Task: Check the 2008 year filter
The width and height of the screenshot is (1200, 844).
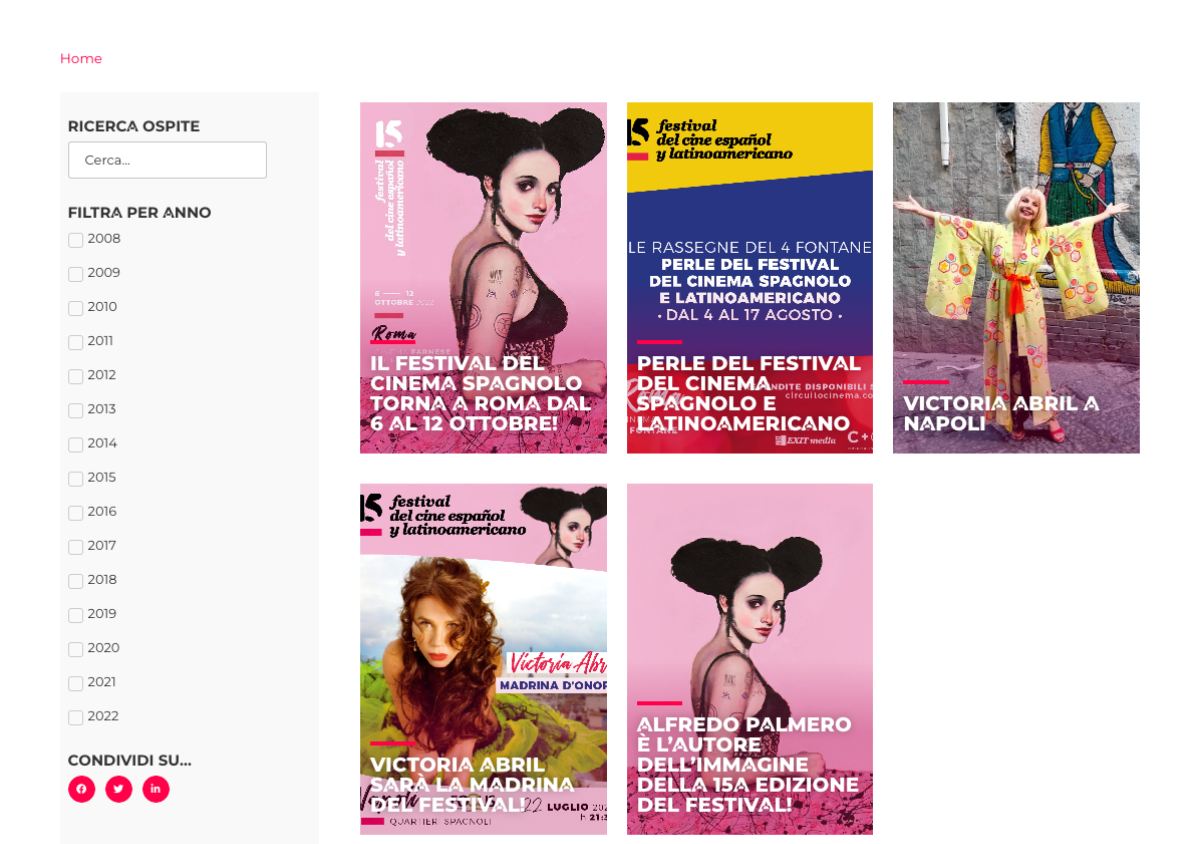Action: point(76,240)
